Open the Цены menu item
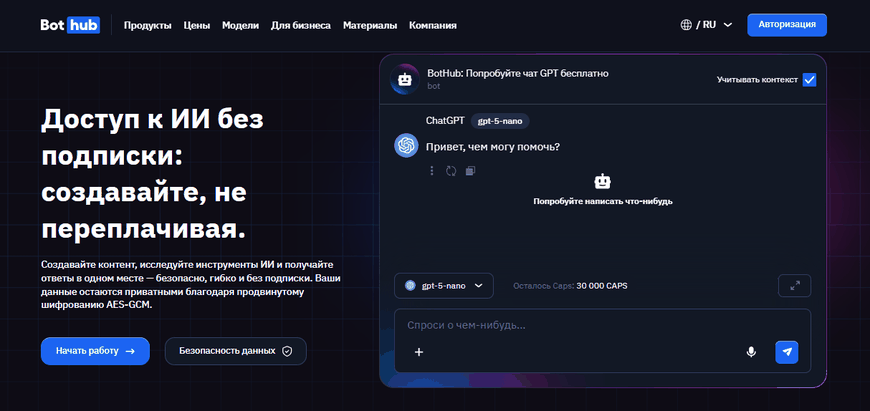 [197, 26]
